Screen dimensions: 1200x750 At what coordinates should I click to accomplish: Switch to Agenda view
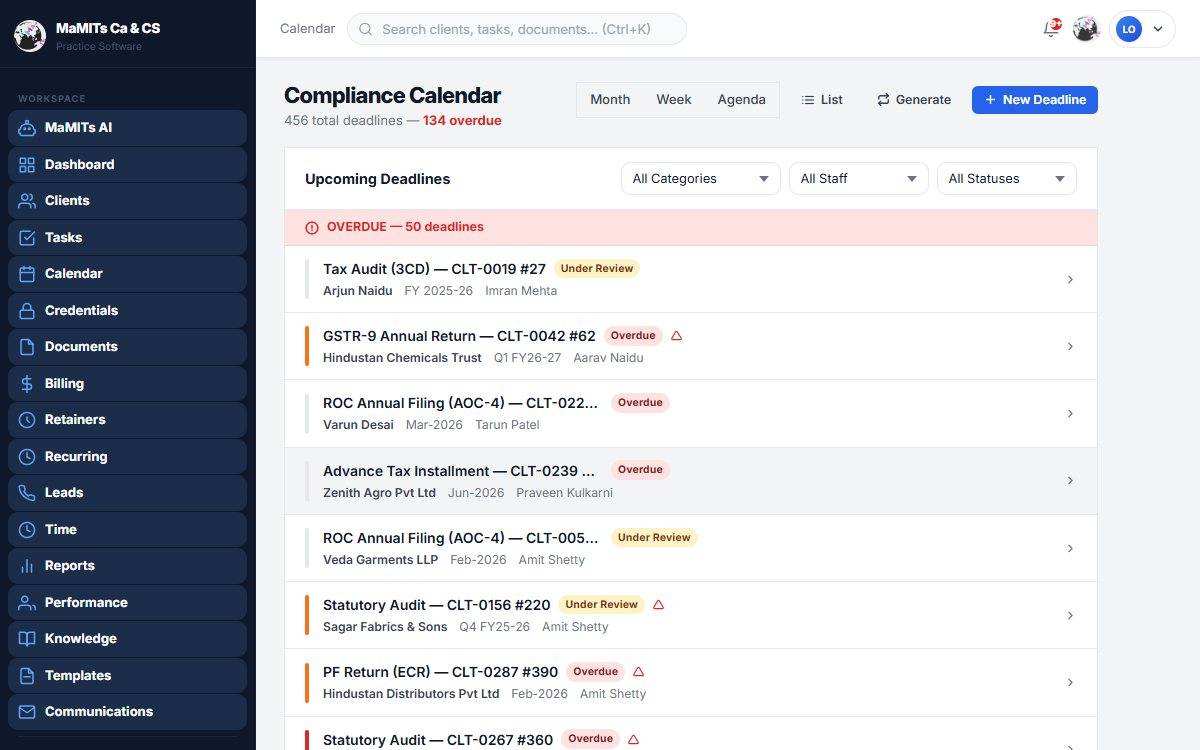click(x=742, y=99)
